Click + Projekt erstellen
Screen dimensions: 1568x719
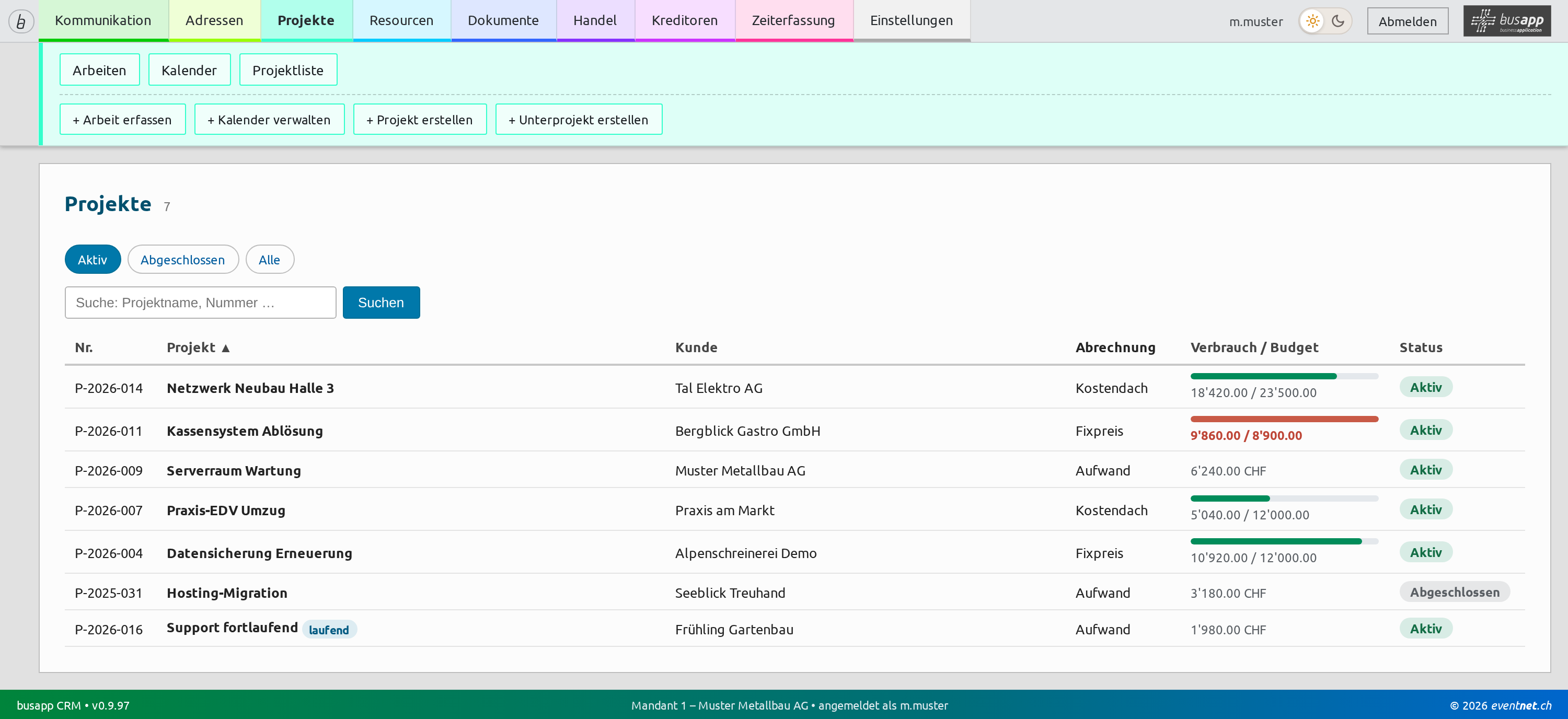tap(419, 119)
